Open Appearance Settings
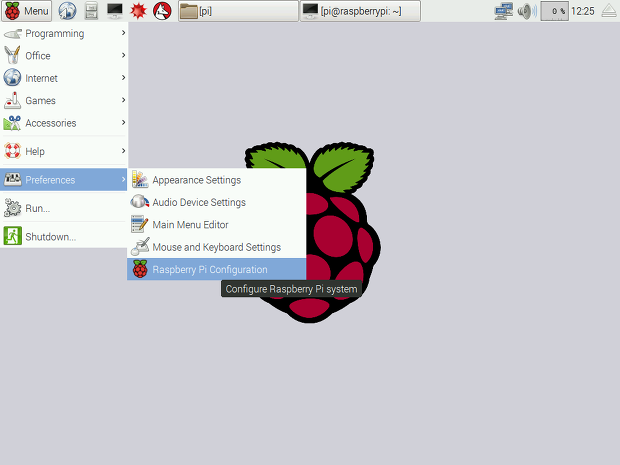 point(217,180)
